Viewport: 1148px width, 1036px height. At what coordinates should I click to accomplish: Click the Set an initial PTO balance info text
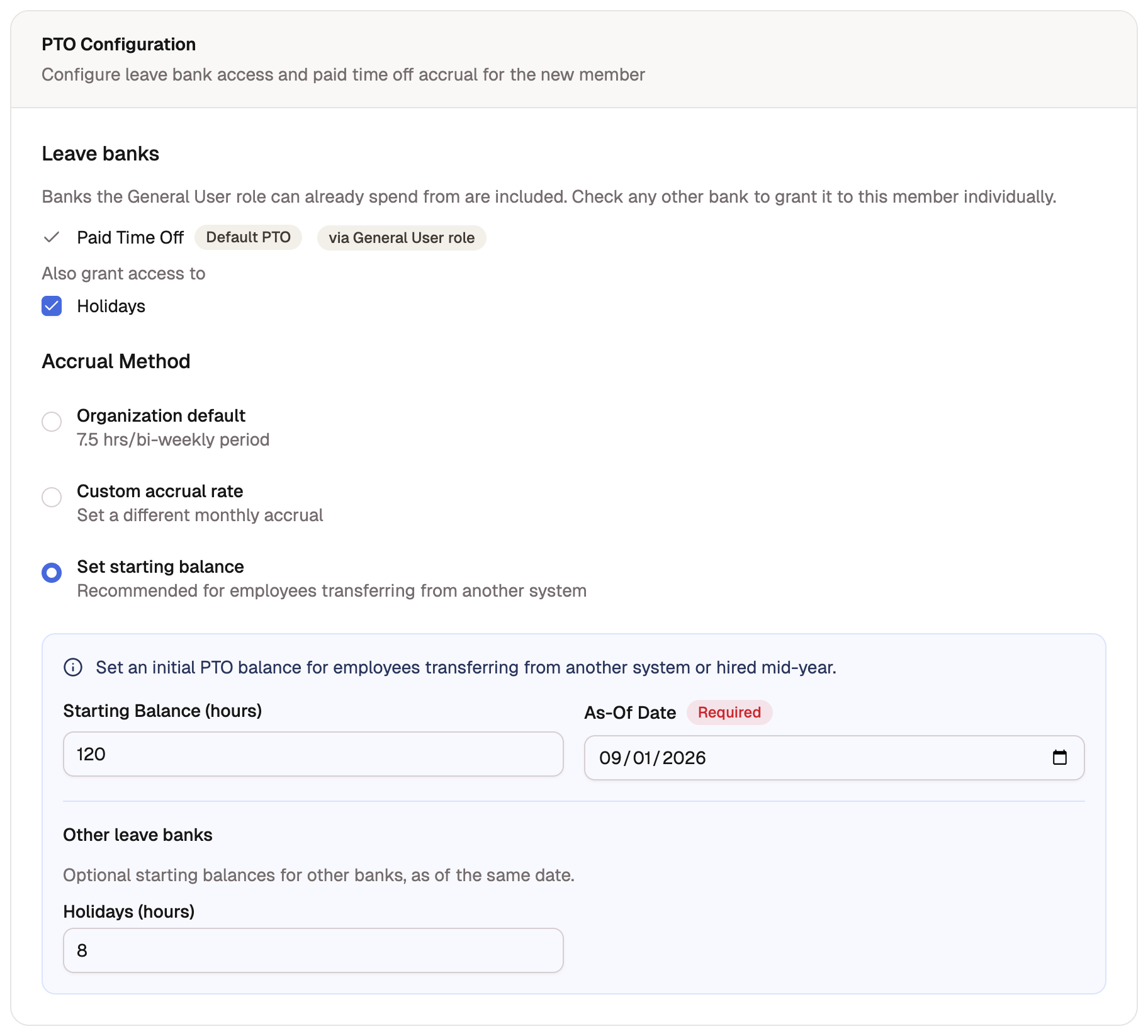(x=466, y=667)
